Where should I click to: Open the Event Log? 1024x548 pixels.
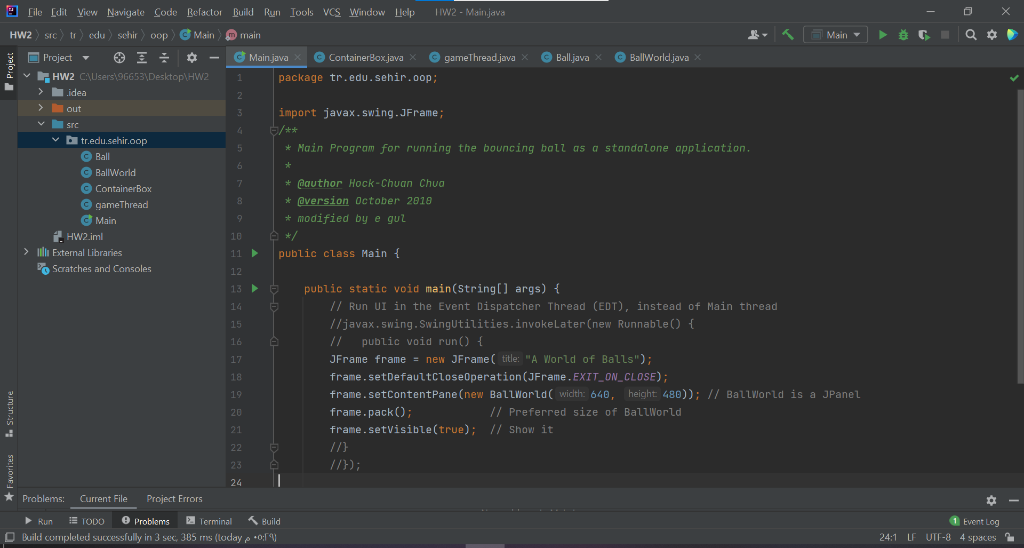click(x=974, y=521)
